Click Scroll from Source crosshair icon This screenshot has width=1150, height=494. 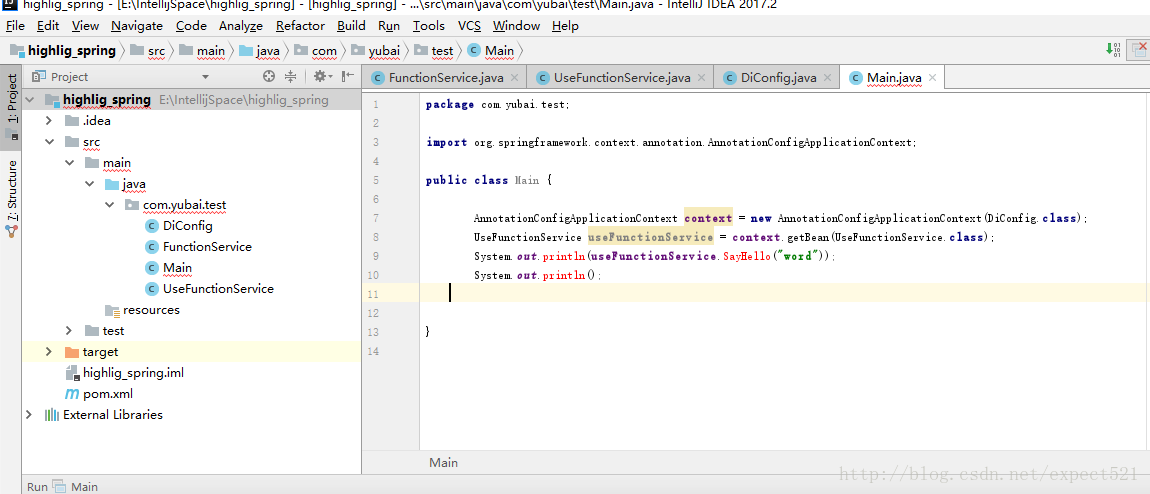click(x=269, y=76)
